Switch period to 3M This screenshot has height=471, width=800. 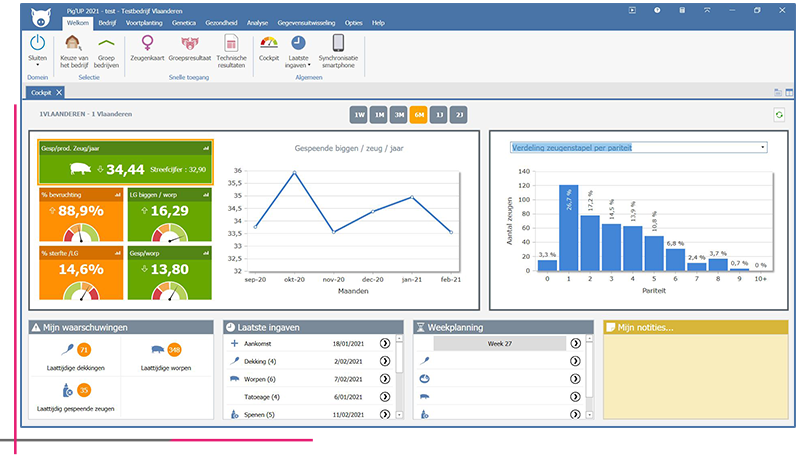click(x=398, y=115)
